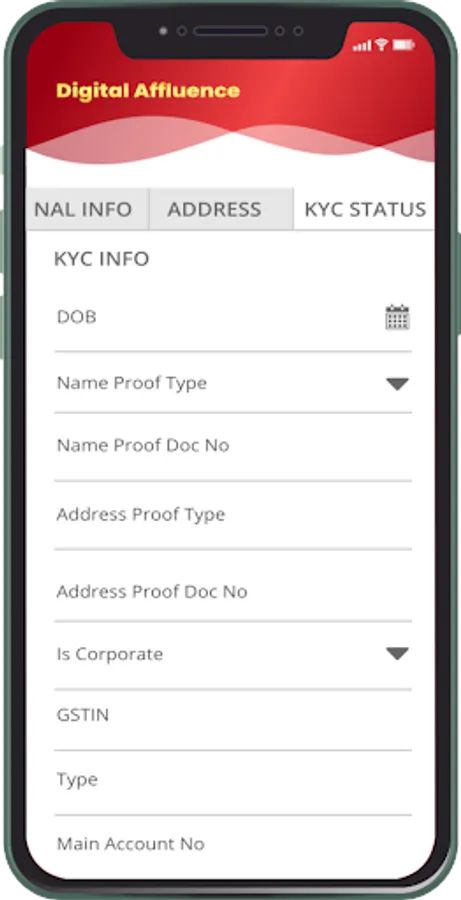Viewport: 461px width, 900px height.
Task: Tap the KYC INFO section heading
Action: click(x=102, y=259)
